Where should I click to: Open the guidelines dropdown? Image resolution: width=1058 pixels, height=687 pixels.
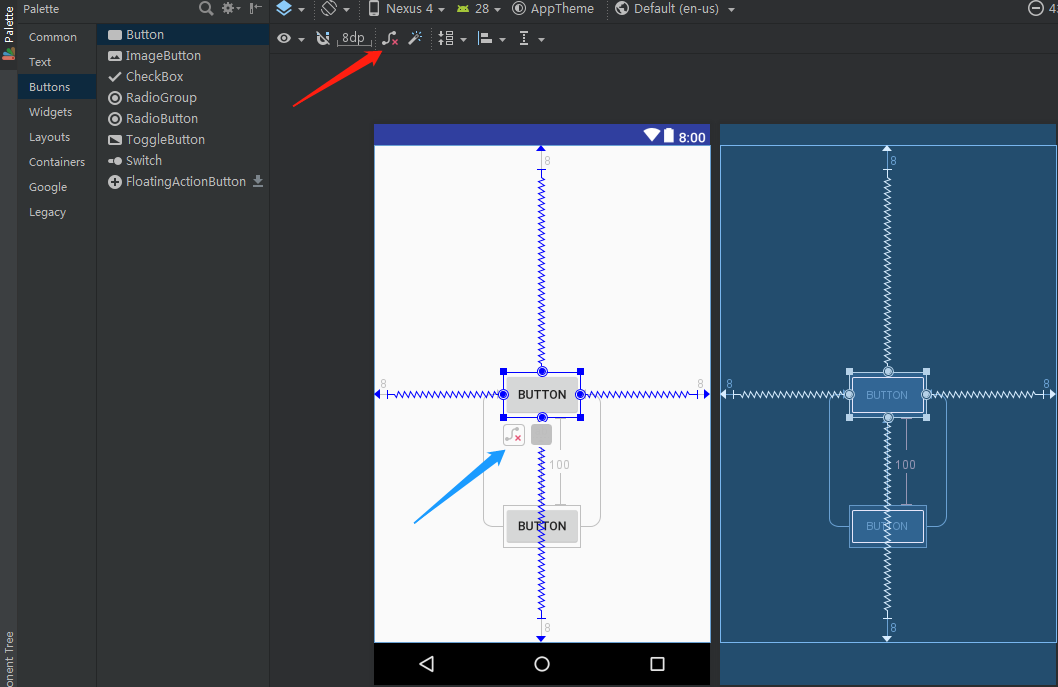(531, 38)
